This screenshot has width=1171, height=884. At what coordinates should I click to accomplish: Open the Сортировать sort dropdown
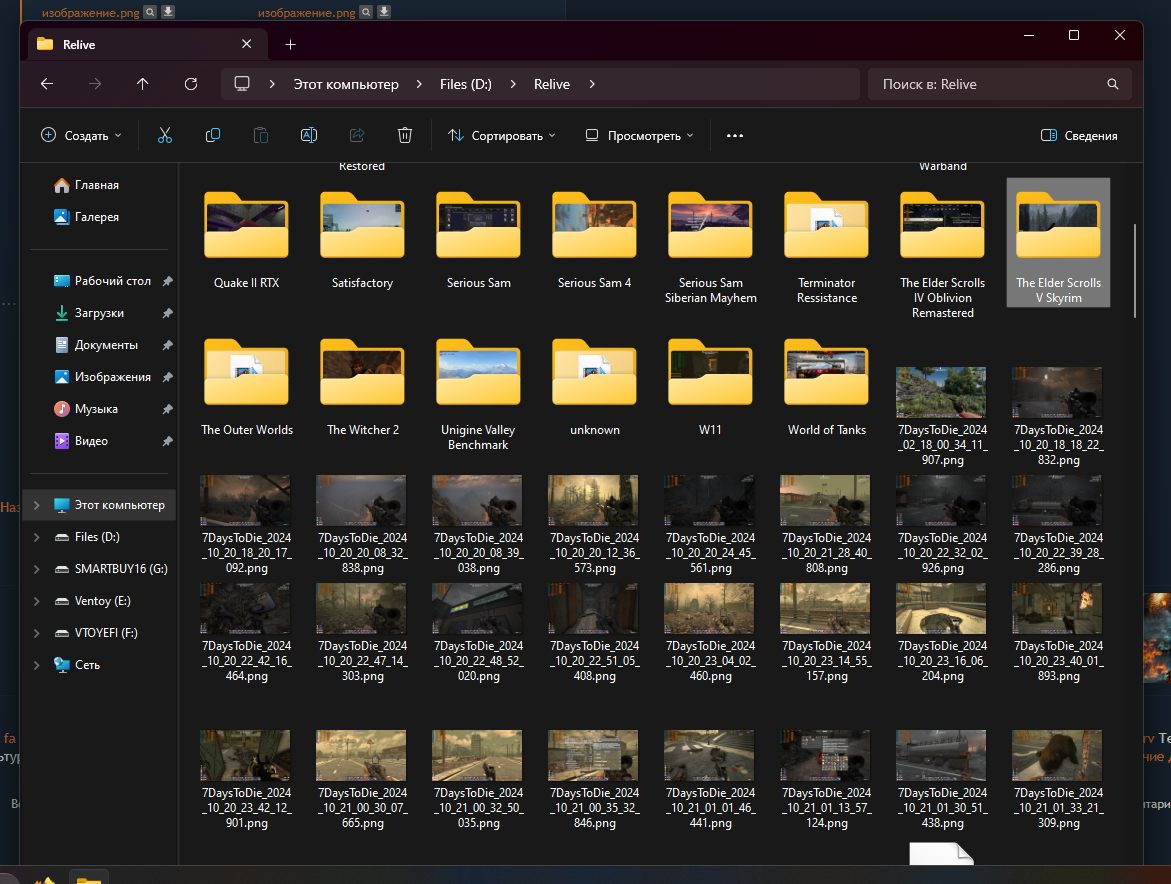click(501, 135)
